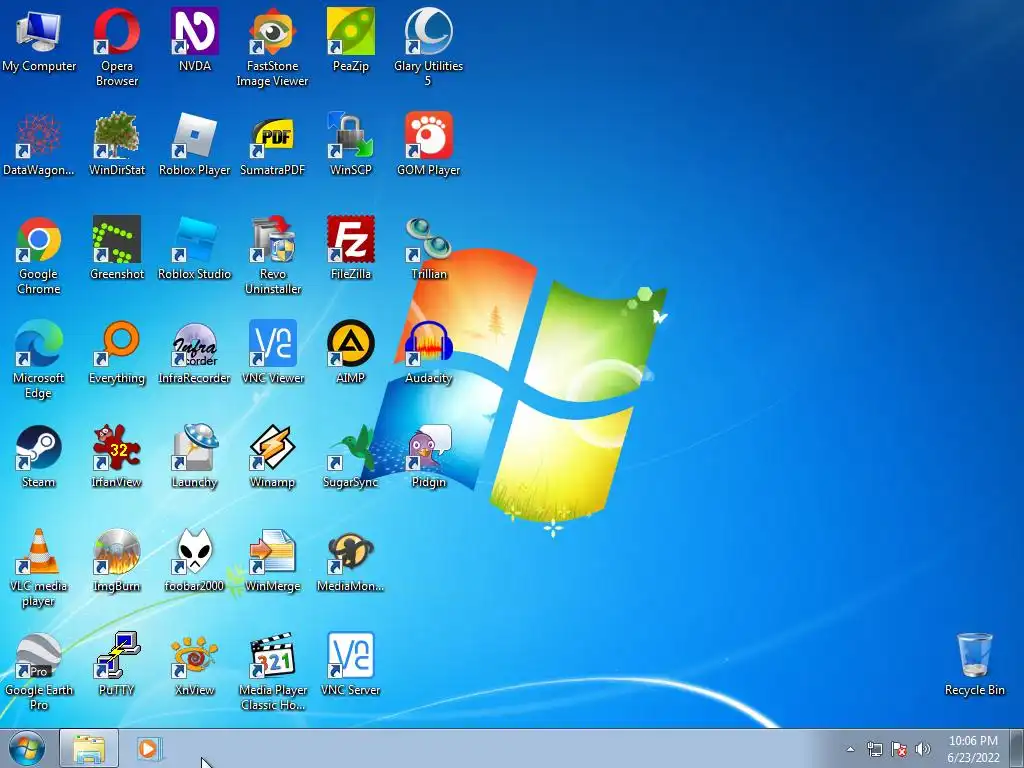Select the Trillian shortcut icon

click(x=428, y=239)
